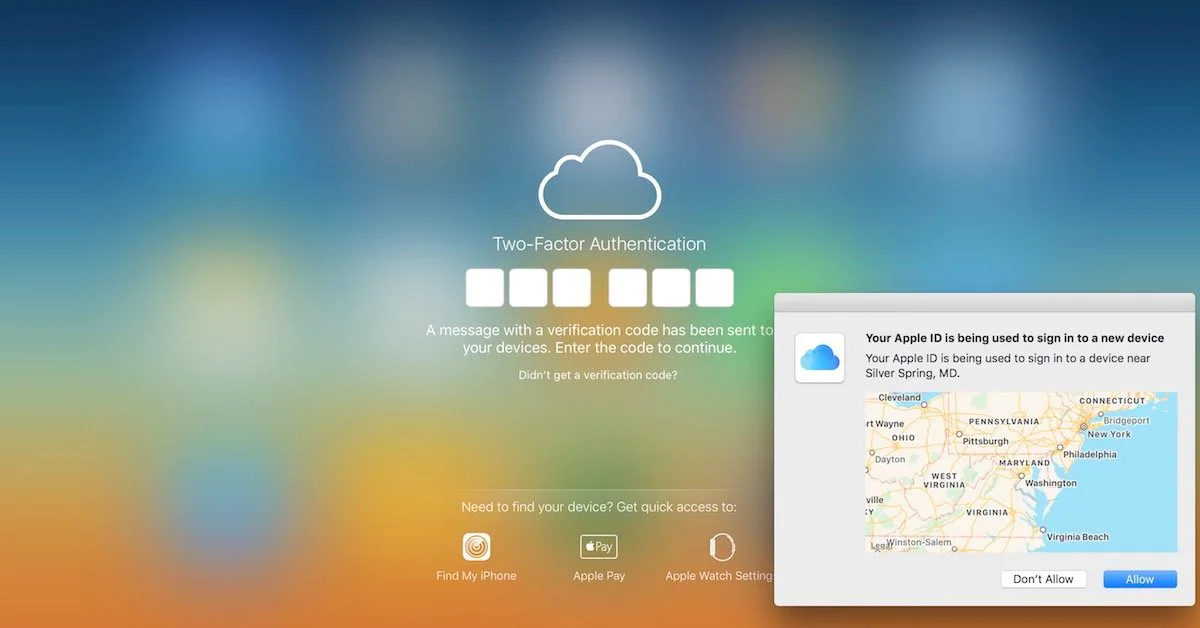Click the Find My iPhone label

point(477,576)
